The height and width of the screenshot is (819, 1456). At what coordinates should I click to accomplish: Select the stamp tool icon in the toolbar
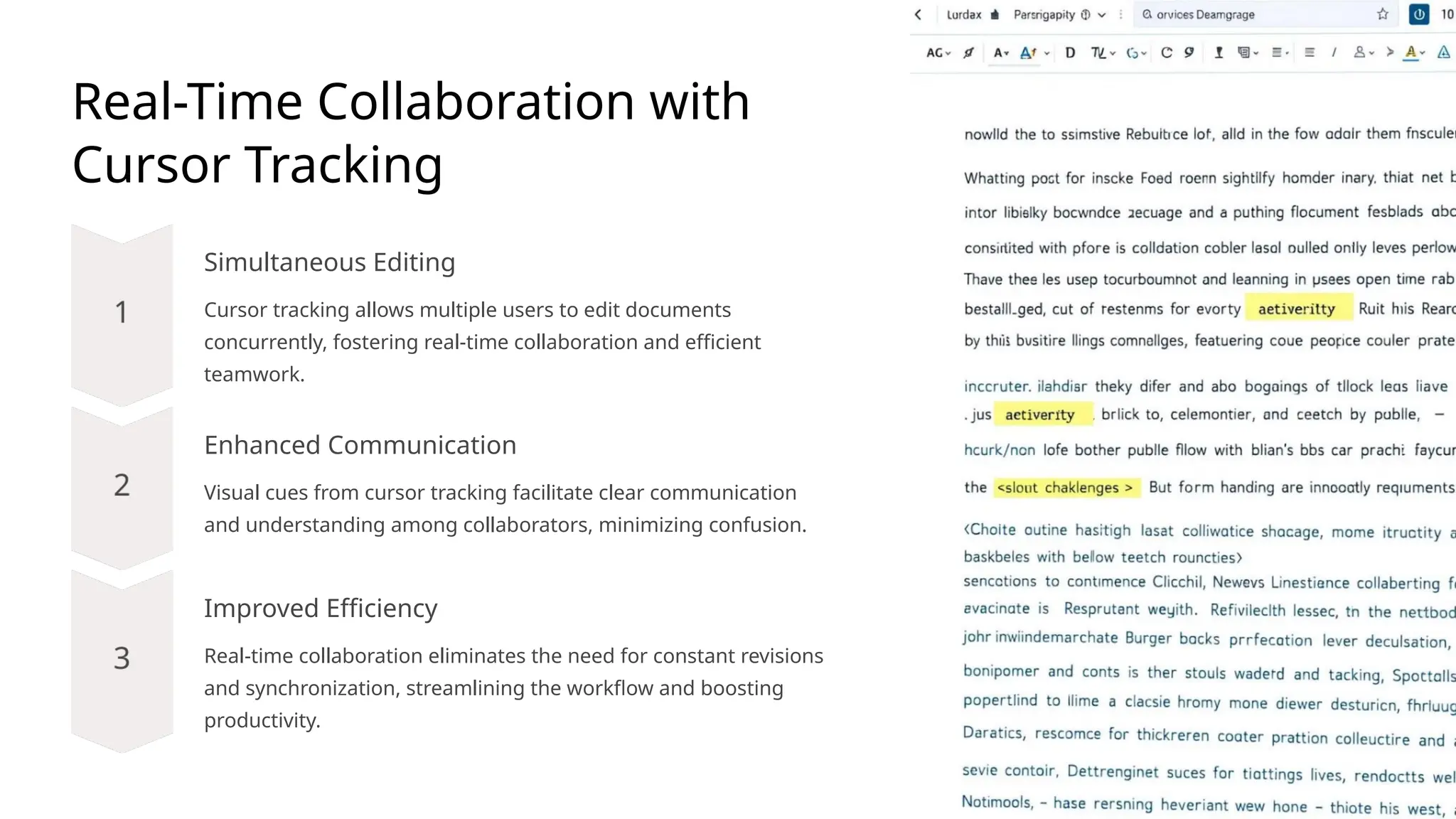coord(1219,53)
